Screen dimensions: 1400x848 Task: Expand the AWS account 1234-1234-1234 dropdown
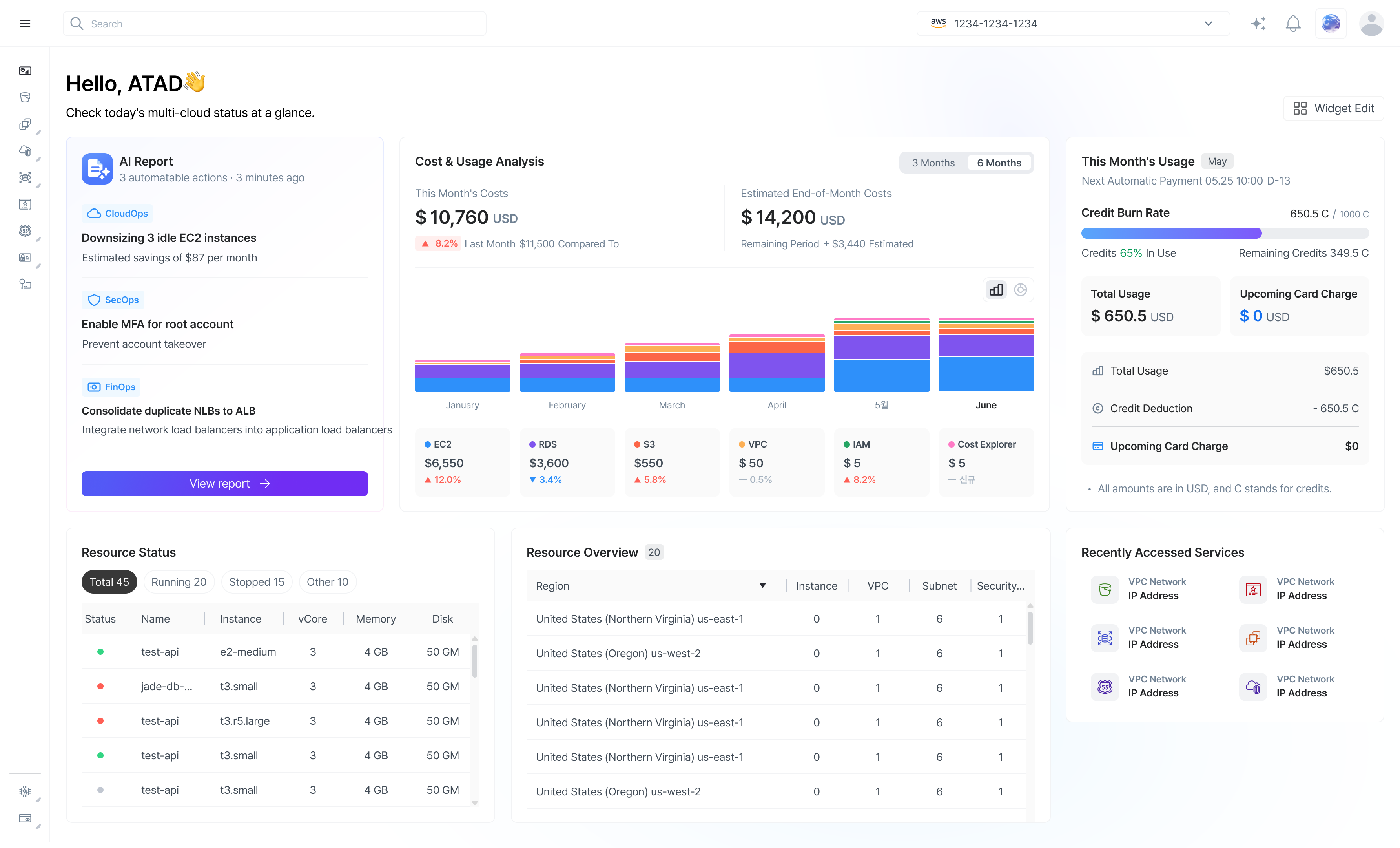[1073, 23]
